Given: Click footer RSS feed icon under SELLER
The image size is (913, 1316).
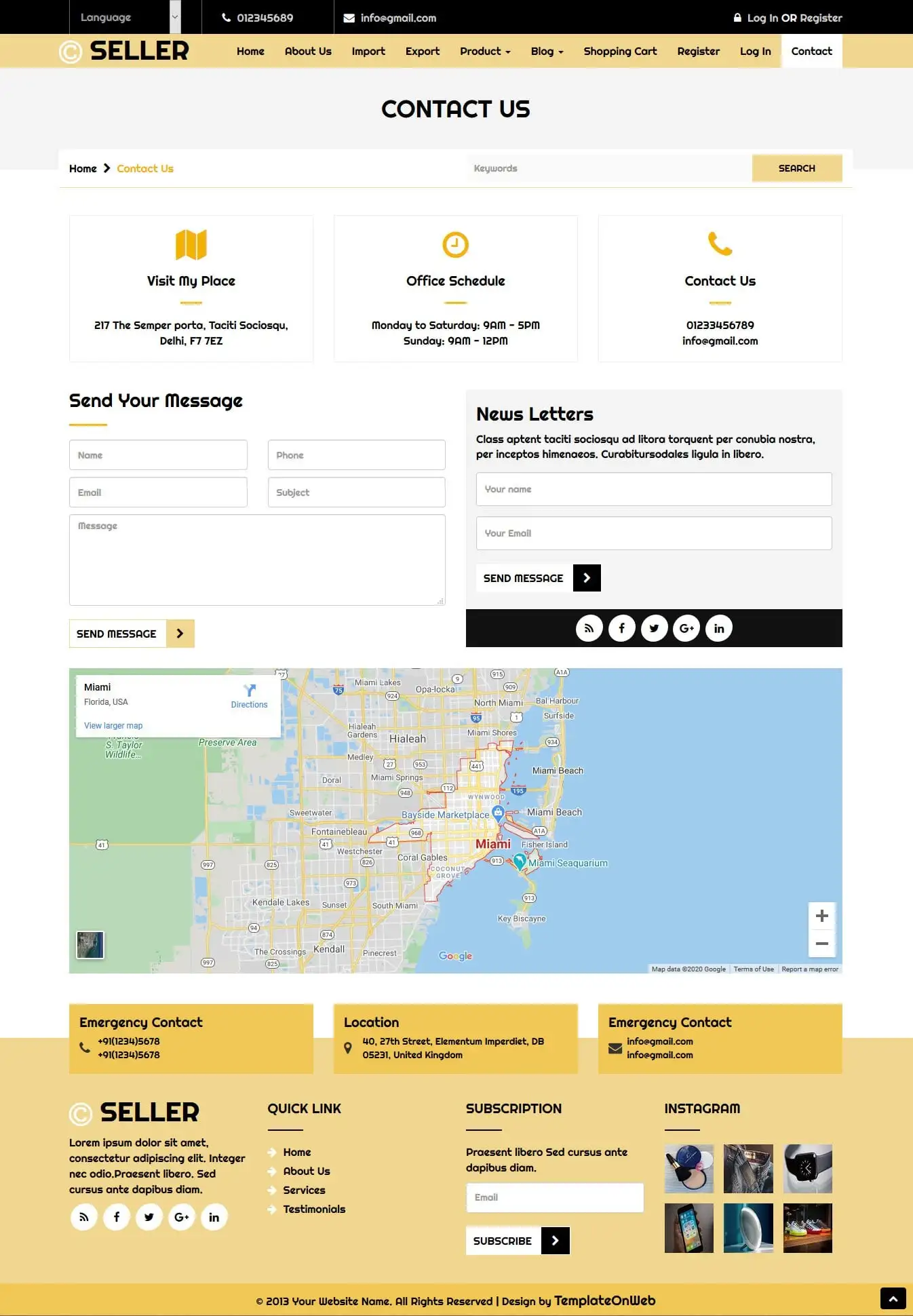Looking at the screenshot, I should pos(84,1217).
